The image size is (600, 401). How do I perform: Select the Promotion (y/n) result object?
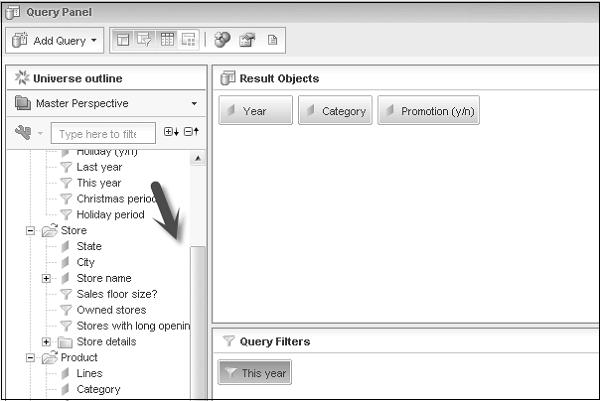429,111
